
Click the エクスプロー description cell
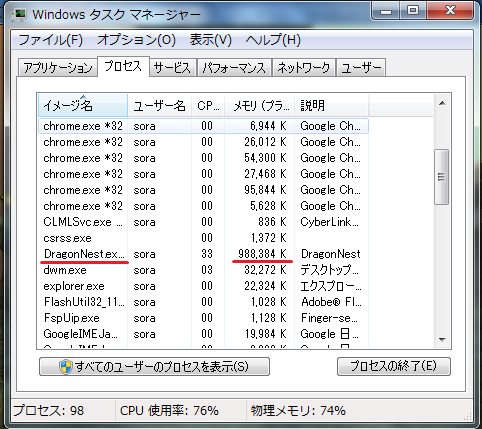coord(331,286)
